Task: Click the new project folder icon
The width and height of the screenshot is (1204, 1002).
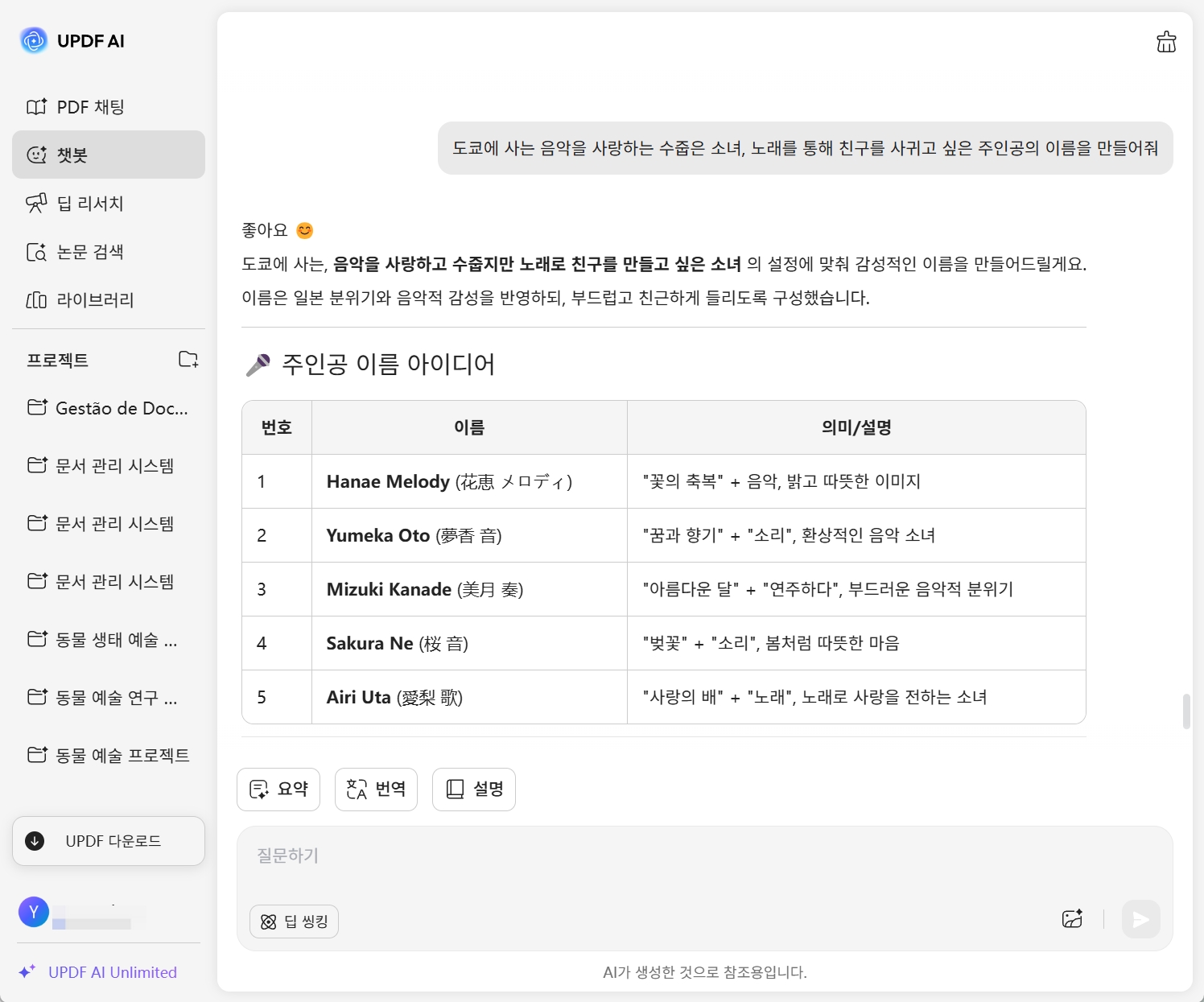Action: (x=188, y=360)
